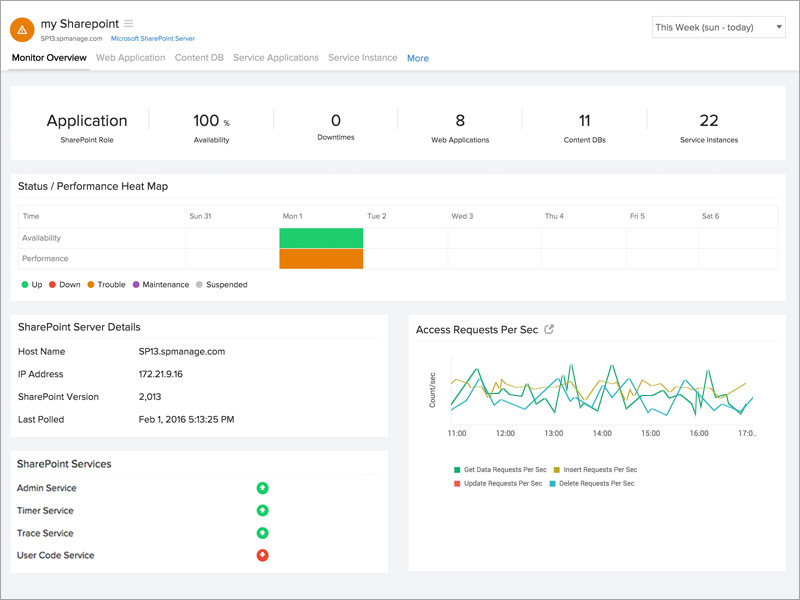The image size is (800, 600).
Task: Select the Content DB tab
Action: tap(197, 57)
